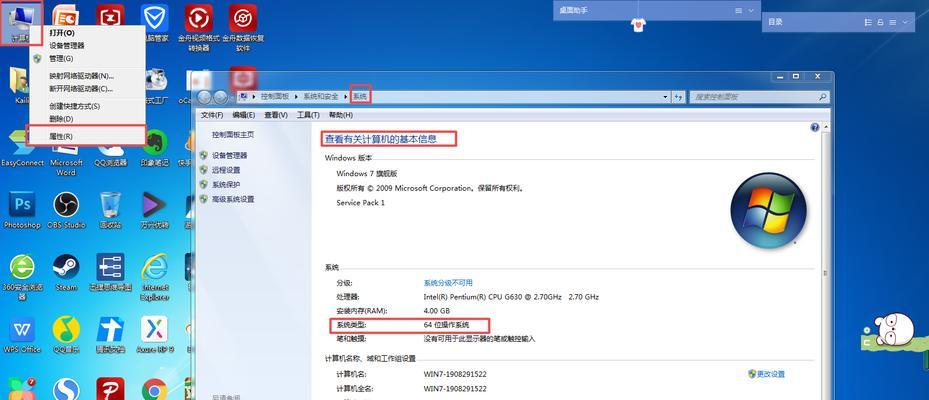The height and width of the screenshot is (400, 929).
Task: Choose 设备管理器 in the context menu
Action: 87,46
